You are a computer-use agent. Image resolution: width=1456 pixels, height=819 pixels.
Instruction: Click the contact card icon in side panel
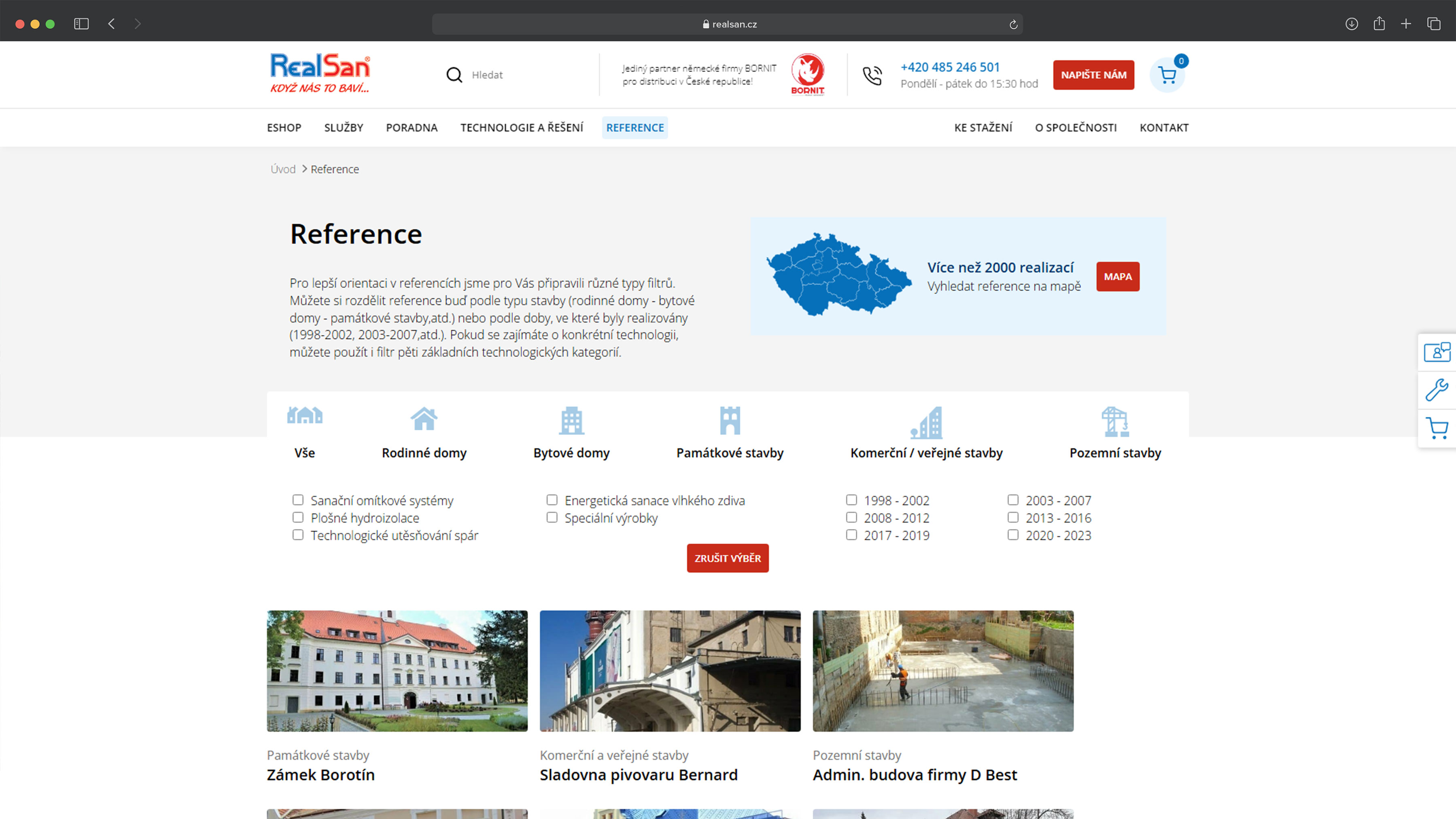click(1436, 352)
